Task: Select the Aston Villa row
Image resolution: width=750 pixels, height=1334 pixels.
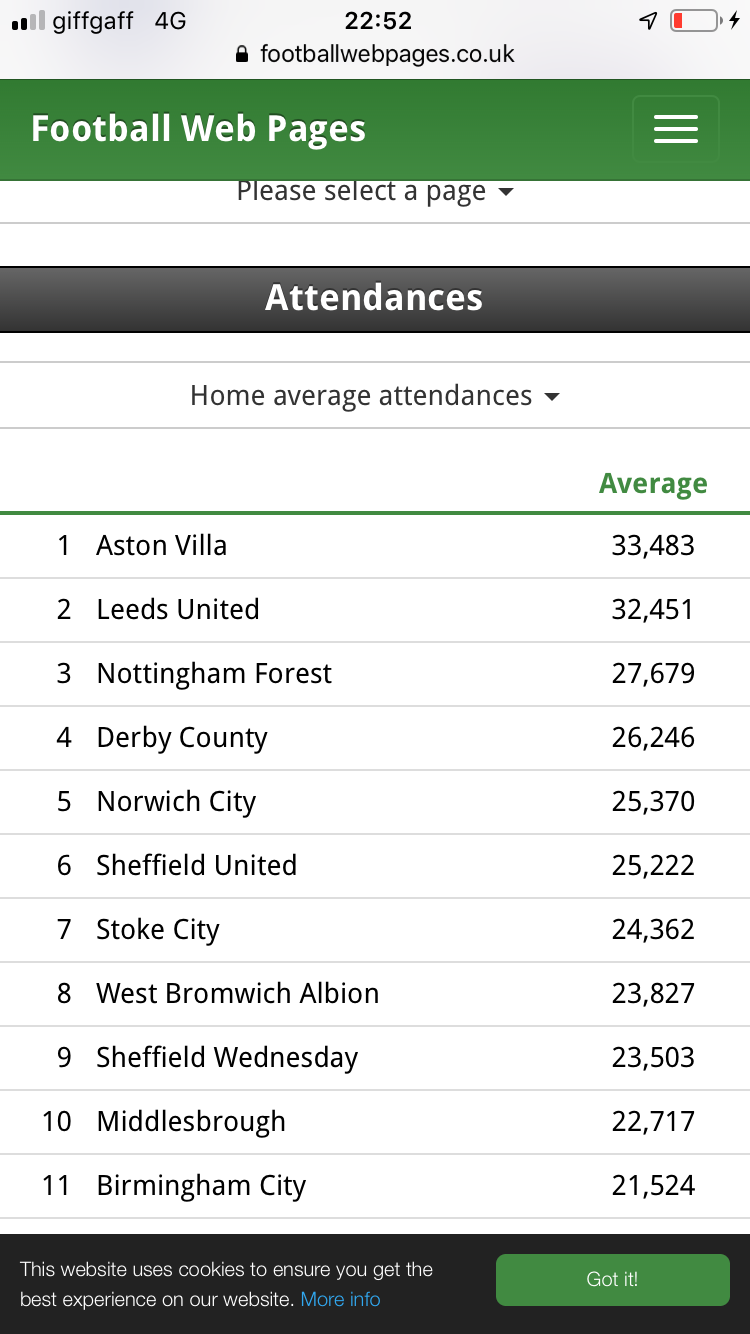Action: pos(375,546)
